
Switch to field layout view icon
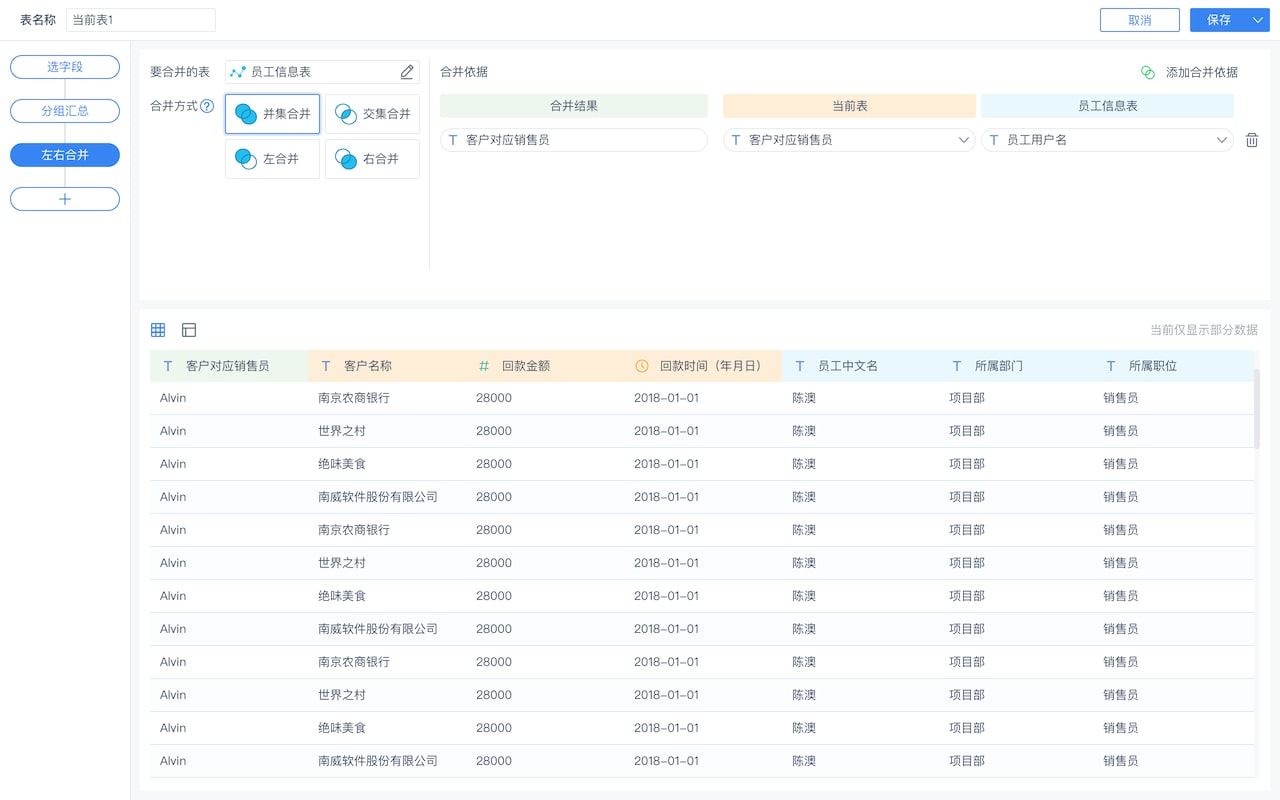point(189,330)
